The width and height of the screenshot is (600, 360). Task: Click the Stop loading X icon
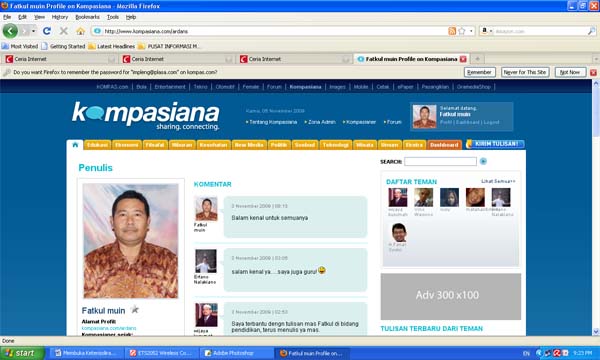(x=64, y=31)
